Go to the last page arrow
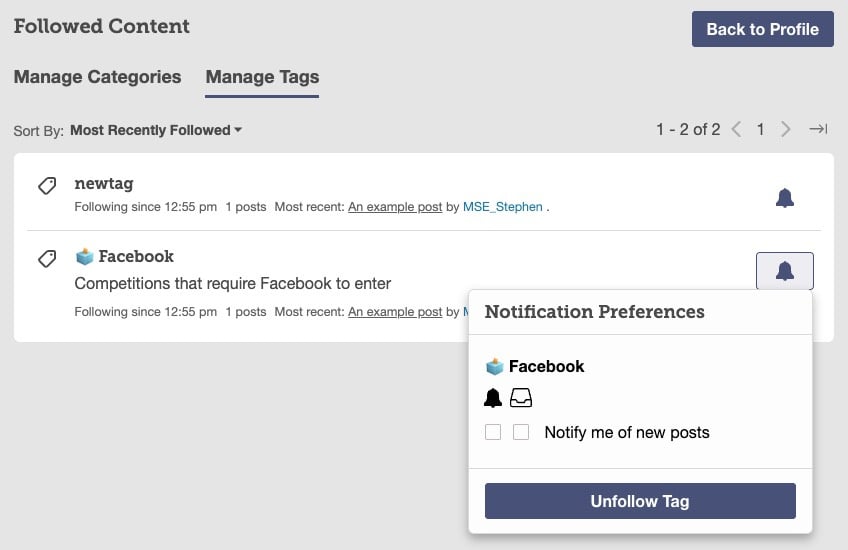This screenshot has width=848, height=550. pos(818,129)
